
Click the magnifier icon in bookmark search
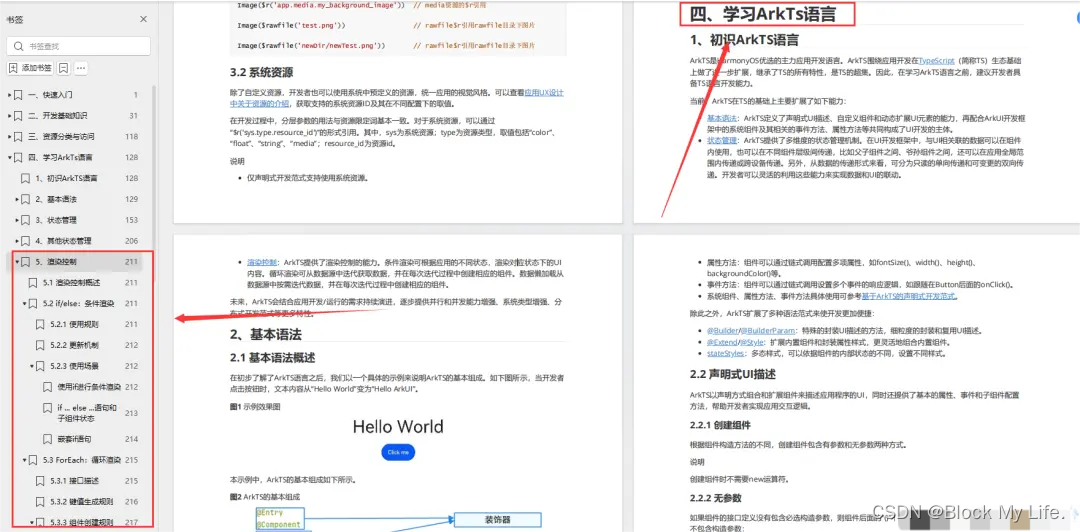pos(19,46)
